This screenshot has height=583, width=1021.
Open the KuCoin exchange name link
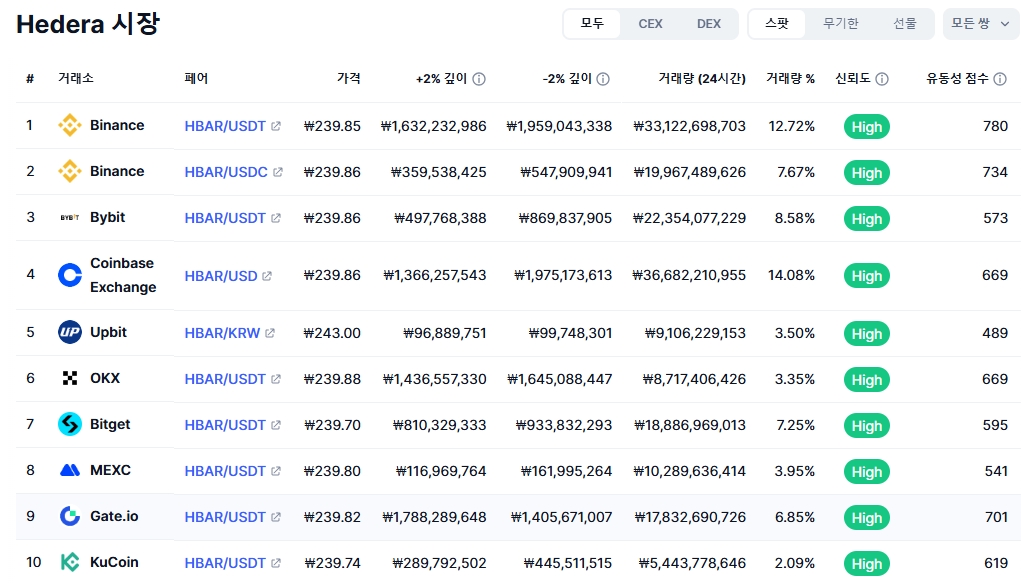point(114,562)
